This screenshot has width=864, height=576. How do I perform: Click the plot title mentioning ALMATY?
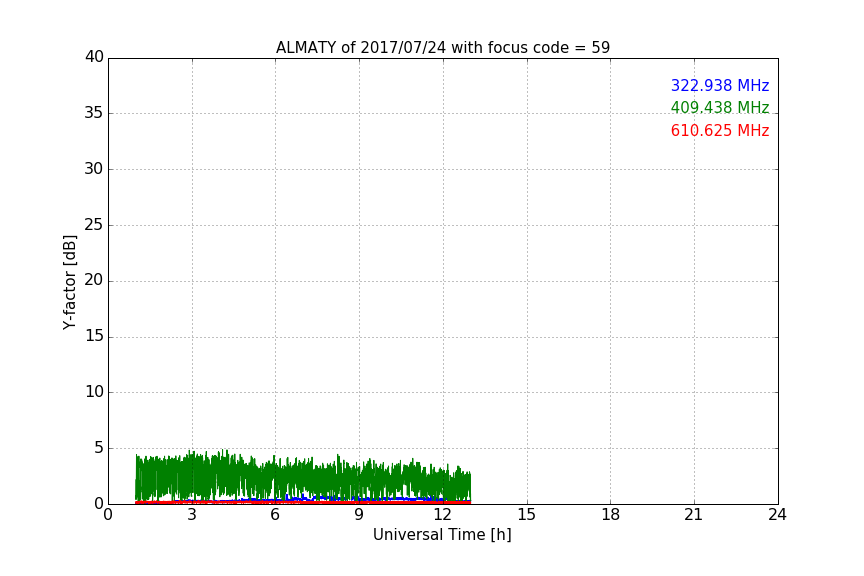click(x=443, y=48)
